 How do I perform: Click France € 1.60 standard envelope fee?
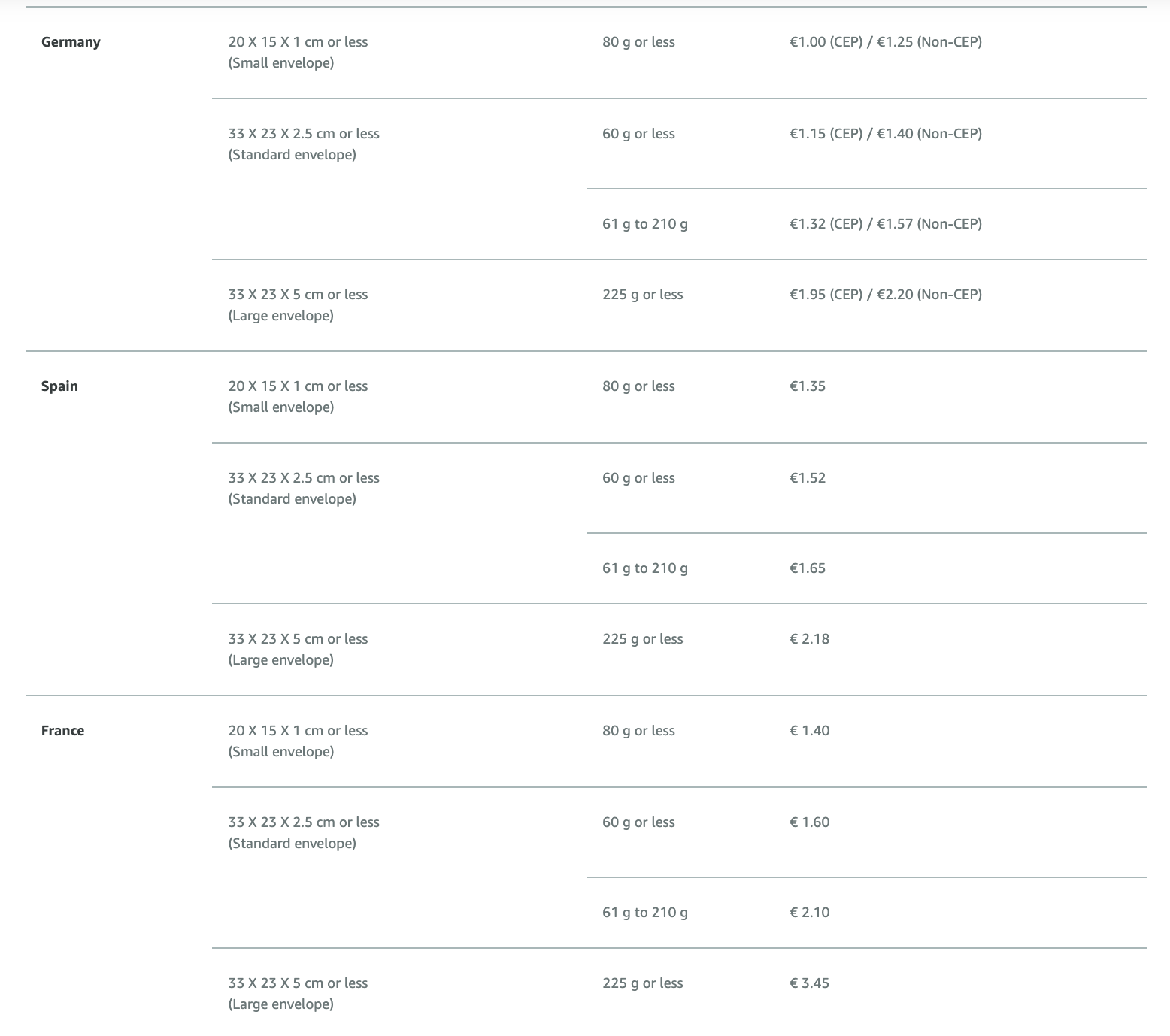click(810, 822)
